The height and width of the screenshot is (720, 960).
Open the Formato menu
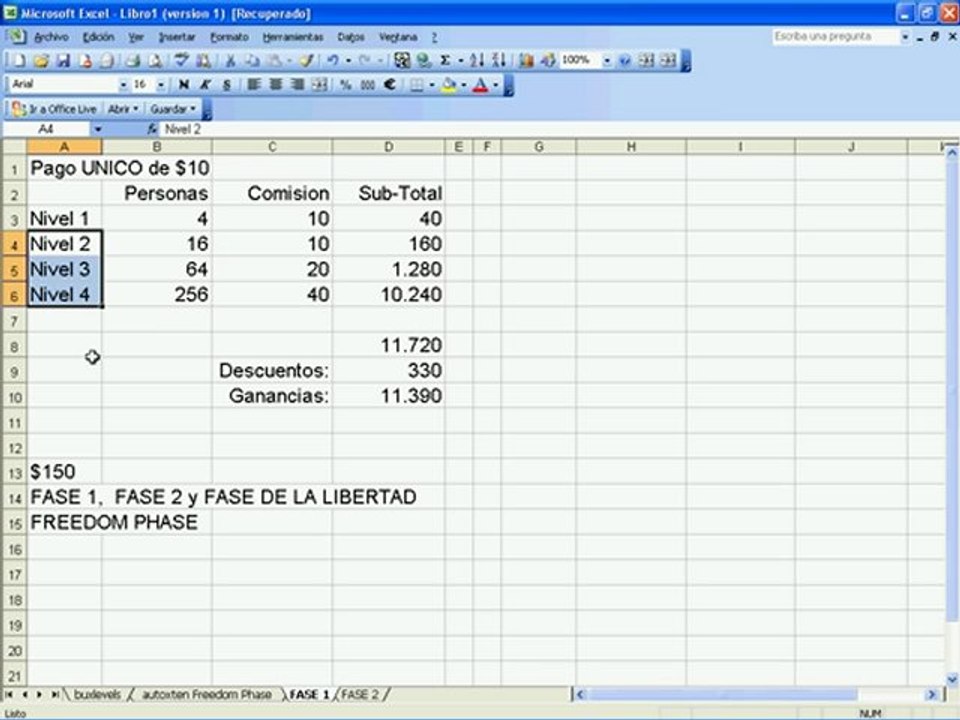pyautogui.click(x=230, y=37)
